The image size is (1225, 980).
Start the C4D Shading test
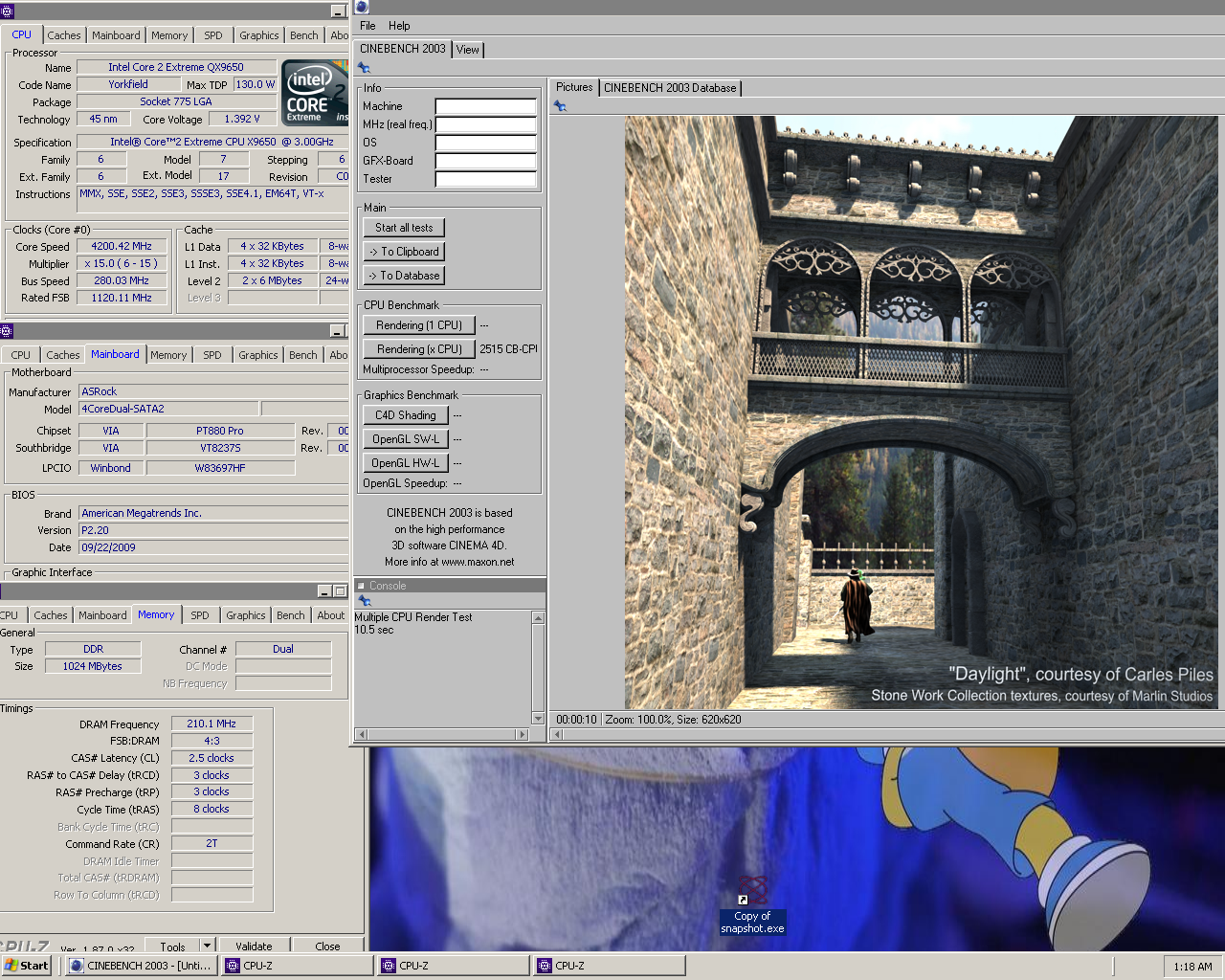coord(405,415)
